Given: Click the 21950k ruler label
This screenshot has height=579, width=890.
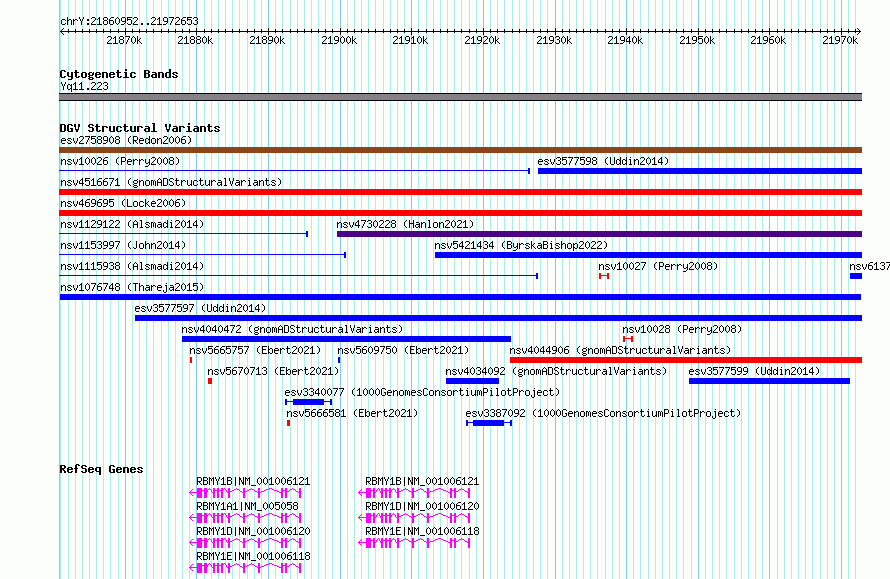Looking at the screenshot, I should pyautogui.click(x=697, y=40).
